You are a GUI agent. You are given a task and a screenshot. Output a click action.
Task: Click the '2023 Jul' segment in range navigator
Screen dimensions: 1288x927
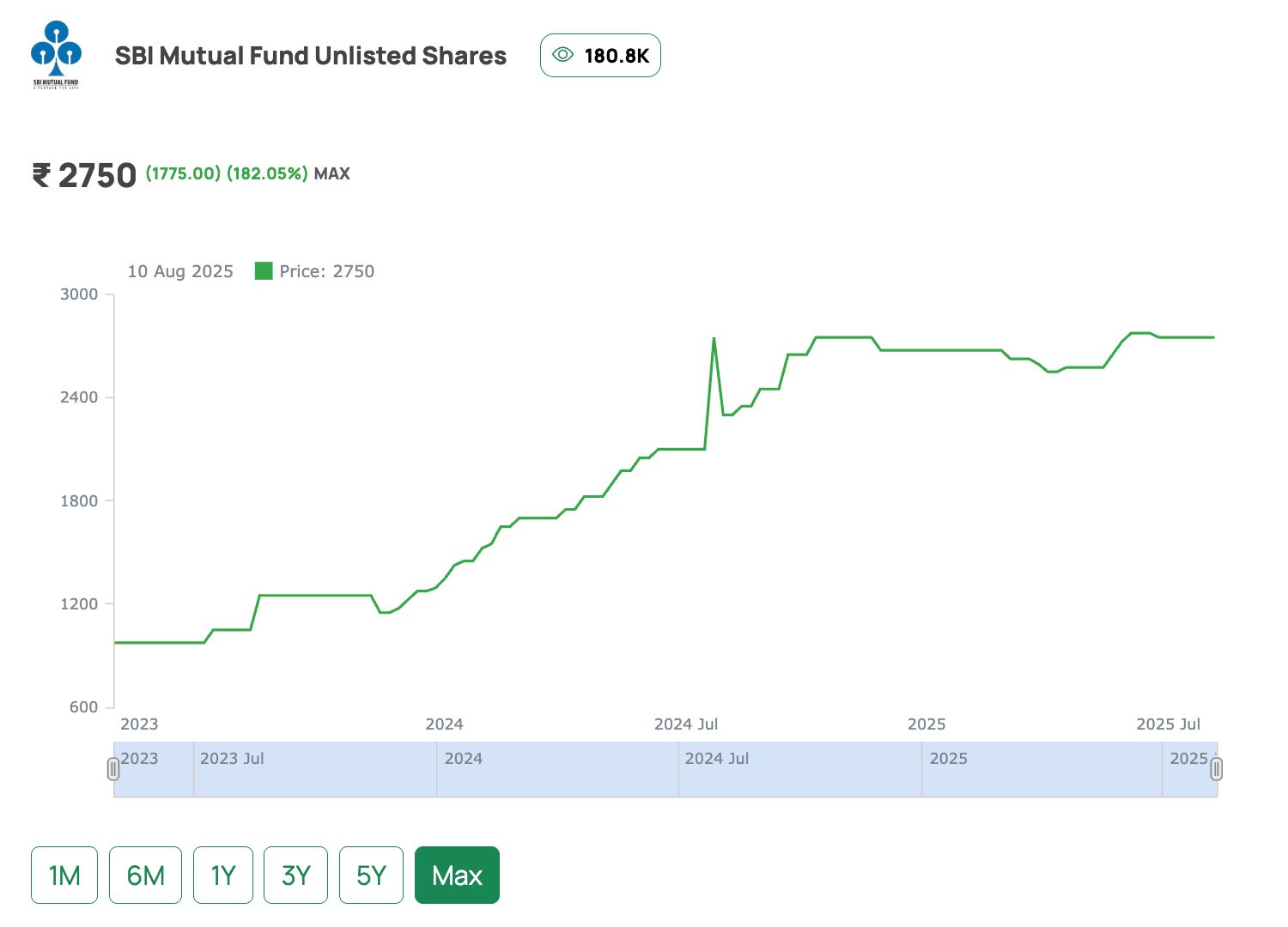point(314,769)
